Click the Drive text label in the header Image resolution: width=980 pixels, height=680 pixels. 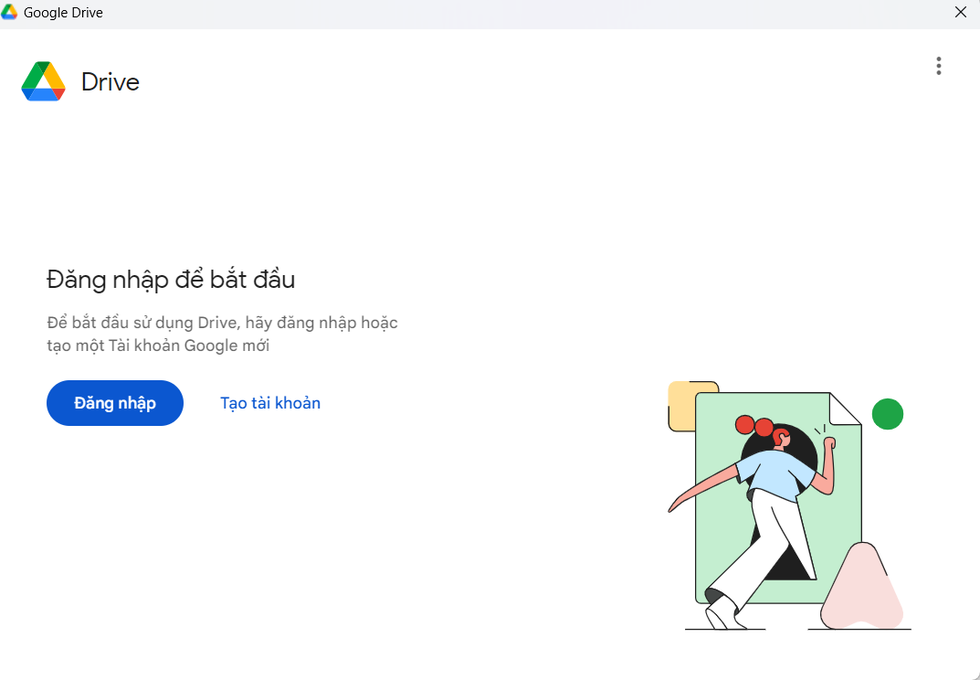(109, 82)
